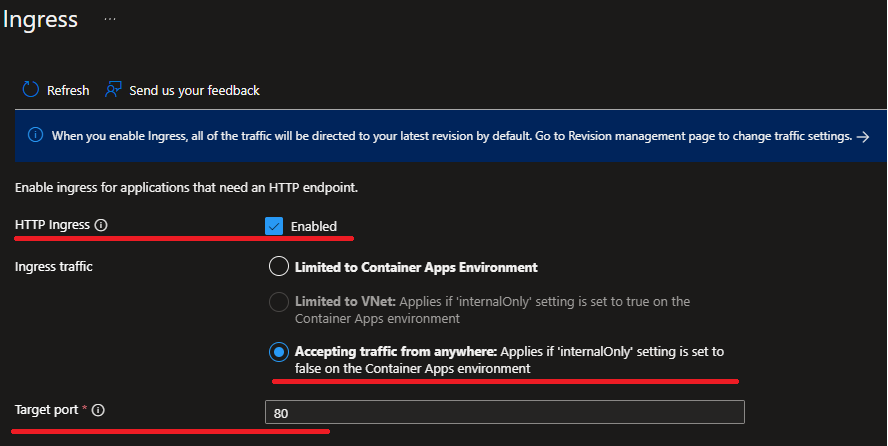Uncheck the HTTP Ingress Enabled checkbox
This screenshot has height=446, width=888.
click(274, 226)
